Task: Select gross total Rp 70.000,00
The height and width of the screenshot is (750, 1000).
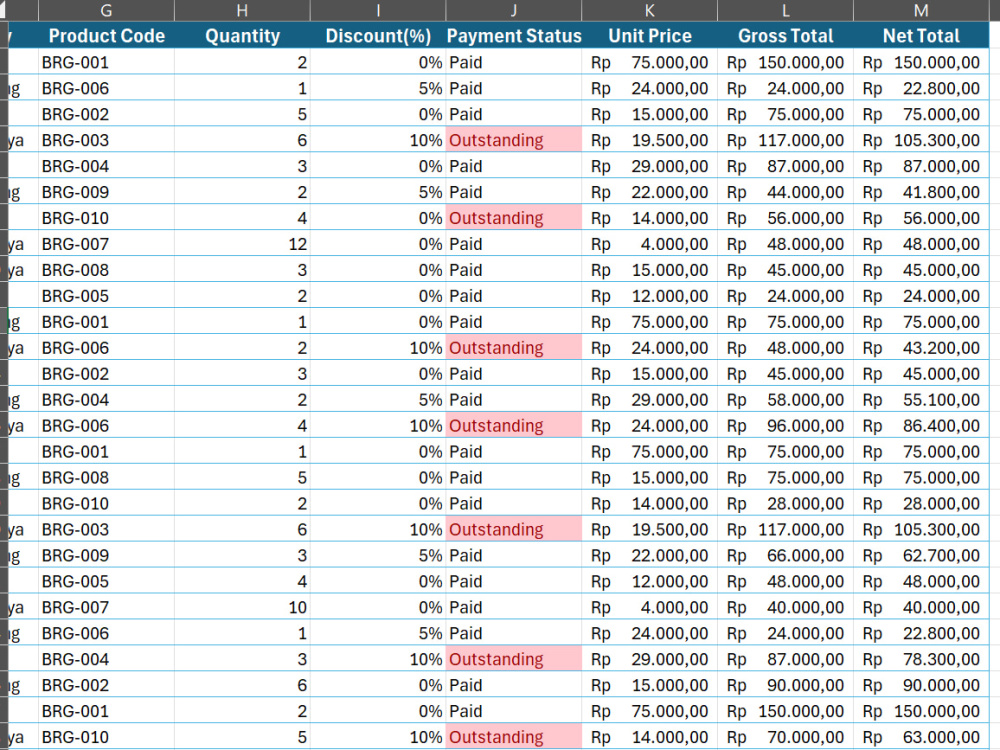Action: [786, 737]
